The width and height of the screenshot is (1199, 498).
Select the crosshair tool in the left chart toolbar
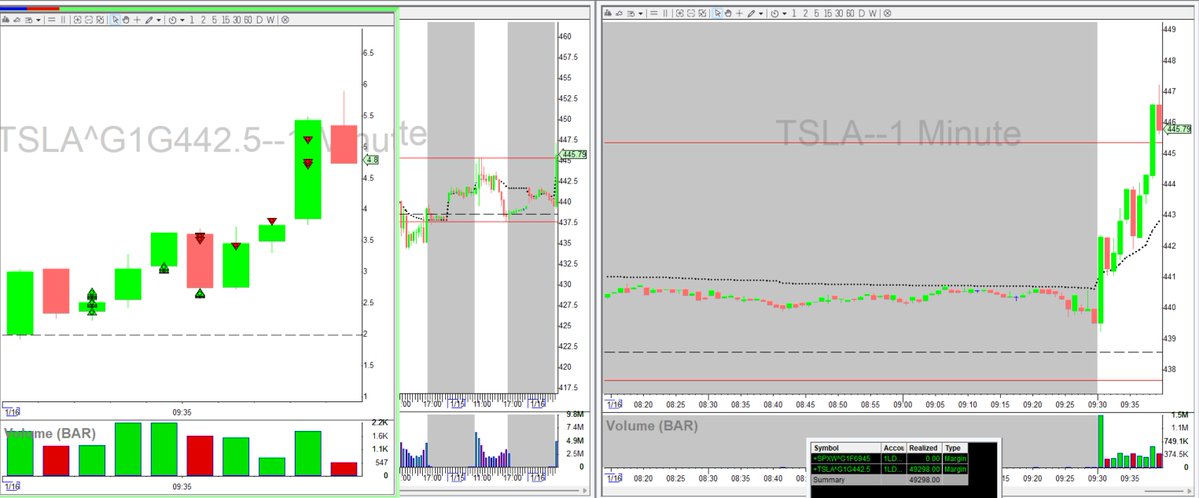click(137, 20)
